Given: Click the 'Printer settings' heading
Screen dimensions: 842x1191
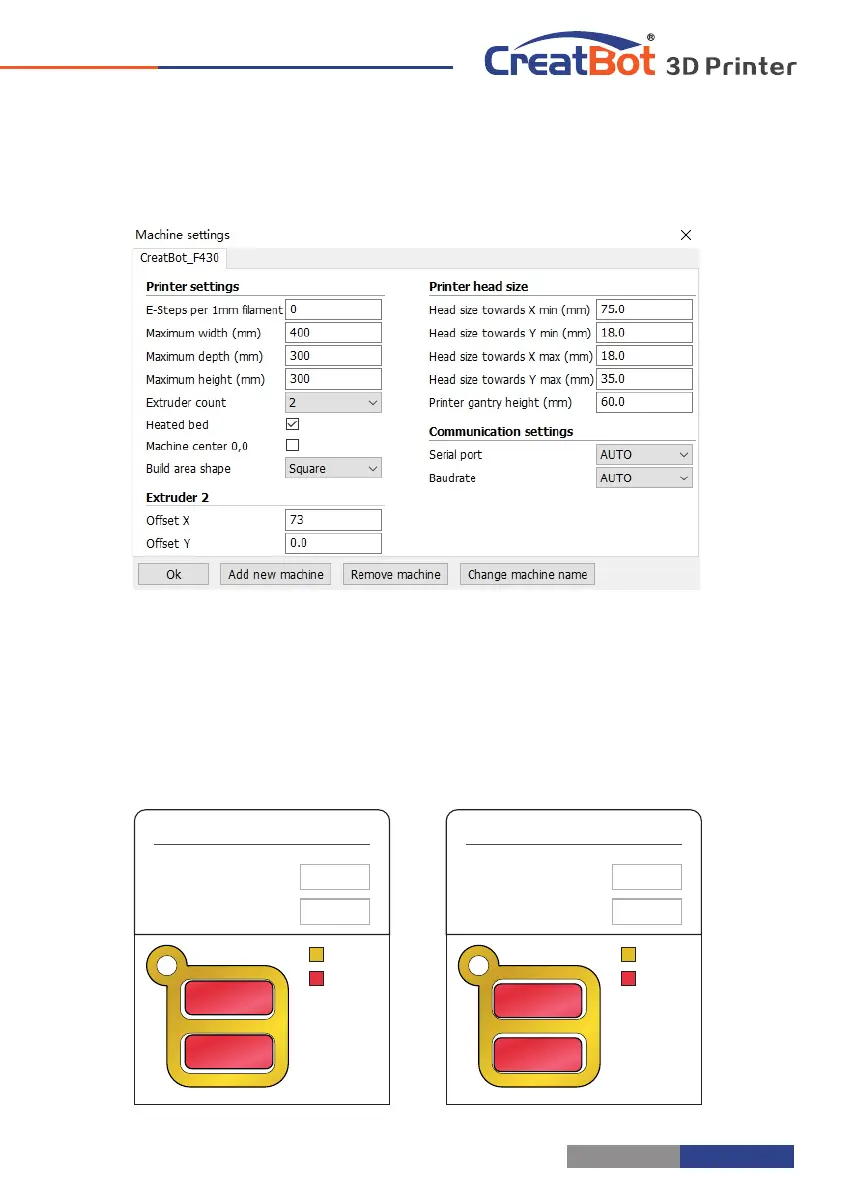Looking at the screenshot, I should (193, 287).
